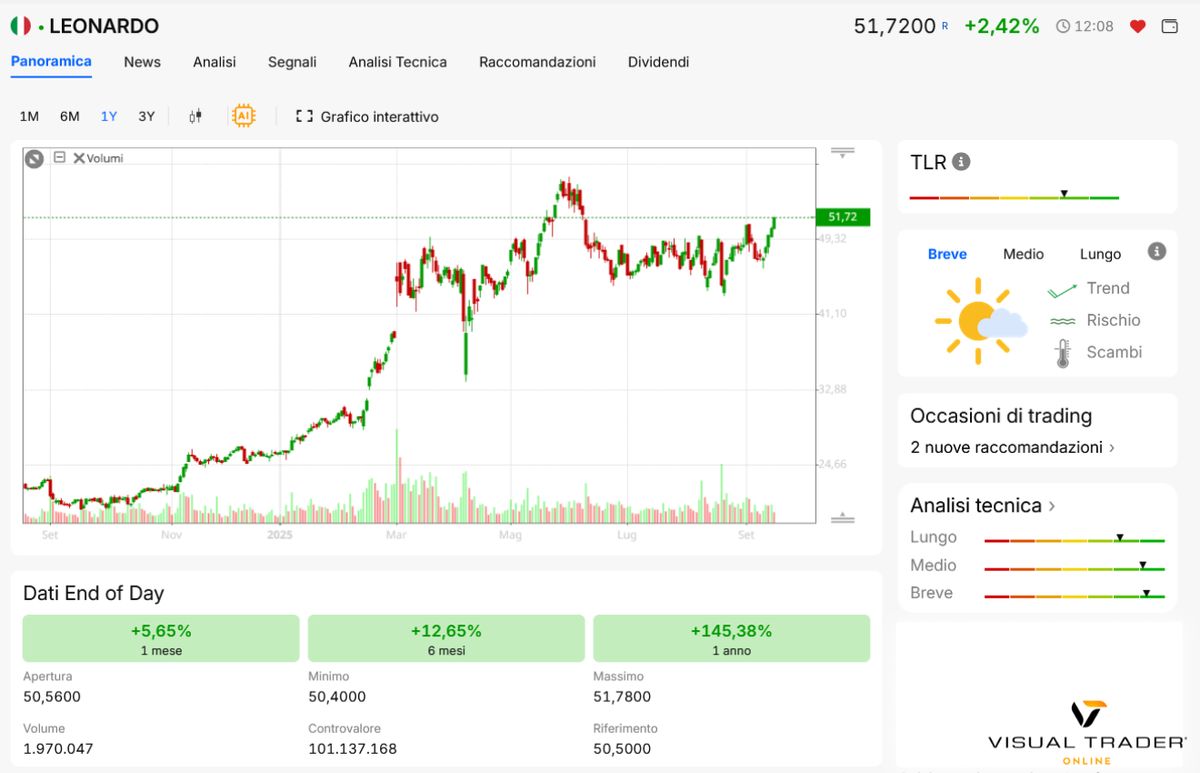
Task: Select candlestick chart type icon
Action: [x=196, y=116]
